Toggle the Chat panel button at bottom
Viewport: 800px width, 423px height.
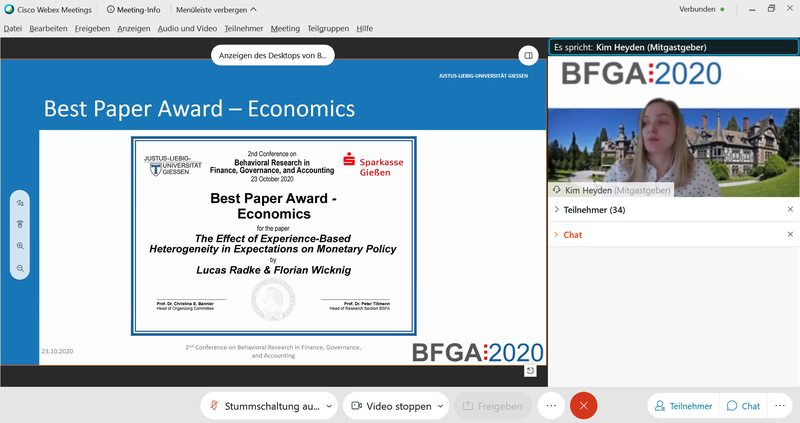click(x=744, y=406)
